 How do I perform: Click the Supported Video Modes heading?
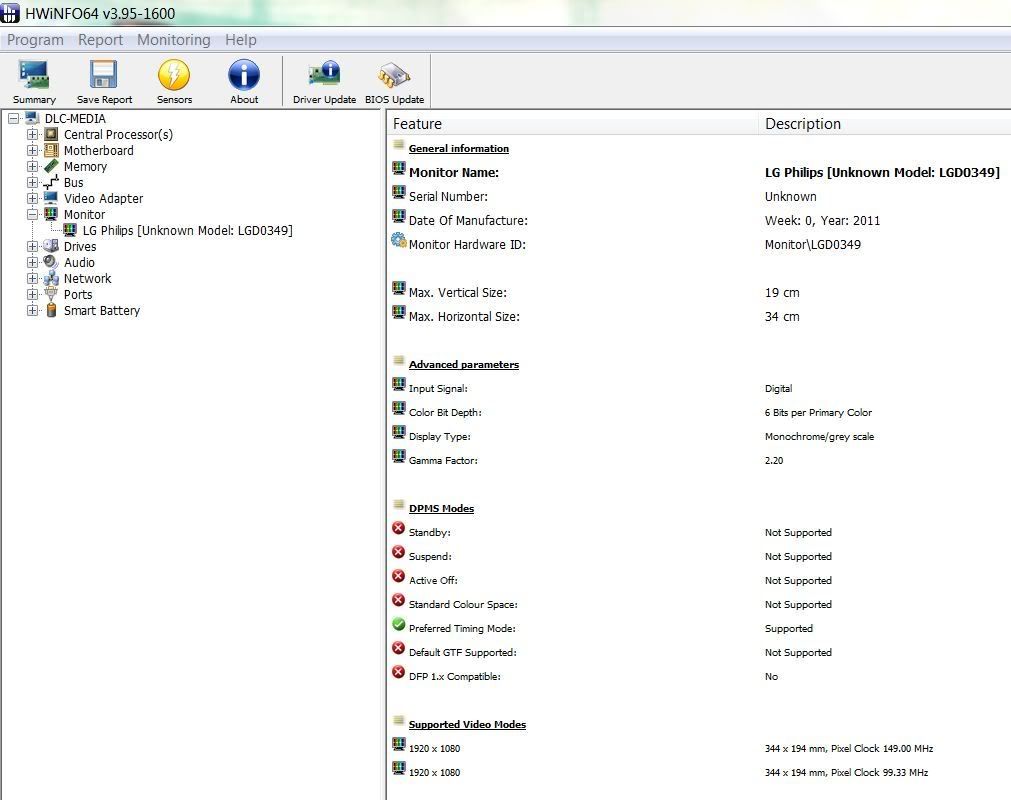click(x=467, y=724)
